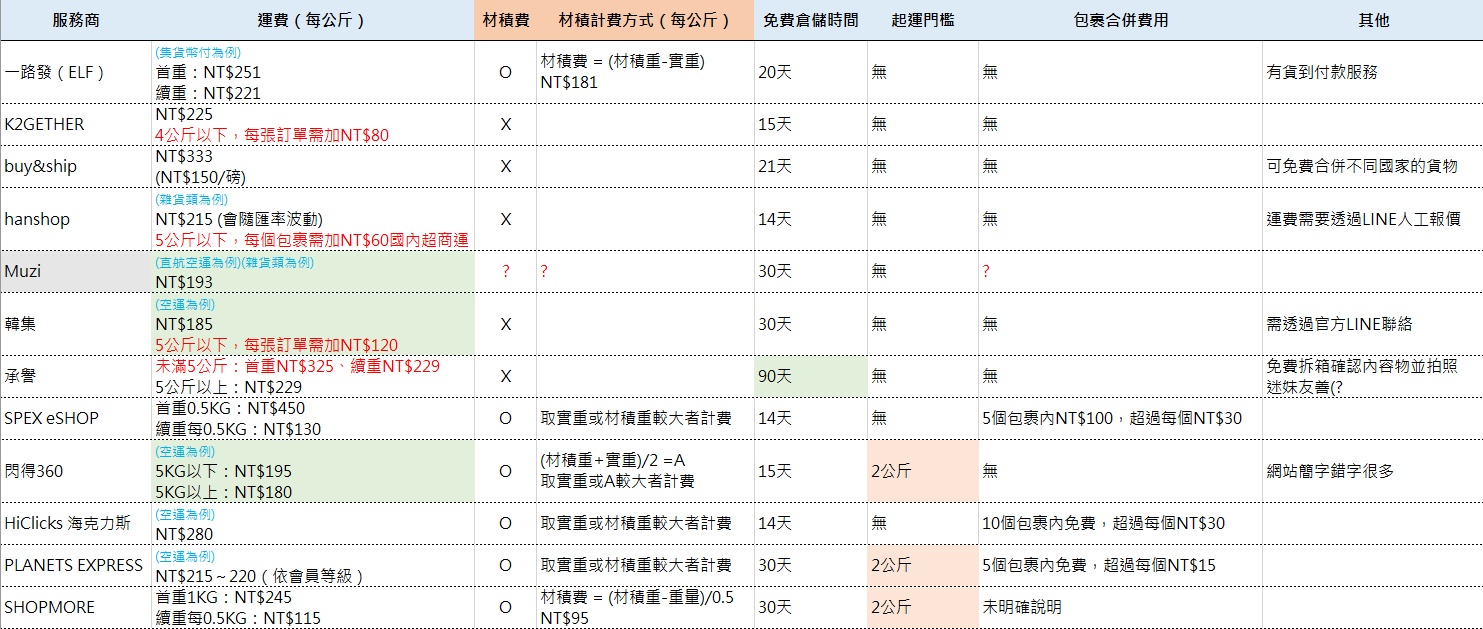Select the 服務商 header cell
Screen dimensions: 1483x629
click(x=75, y=20)
